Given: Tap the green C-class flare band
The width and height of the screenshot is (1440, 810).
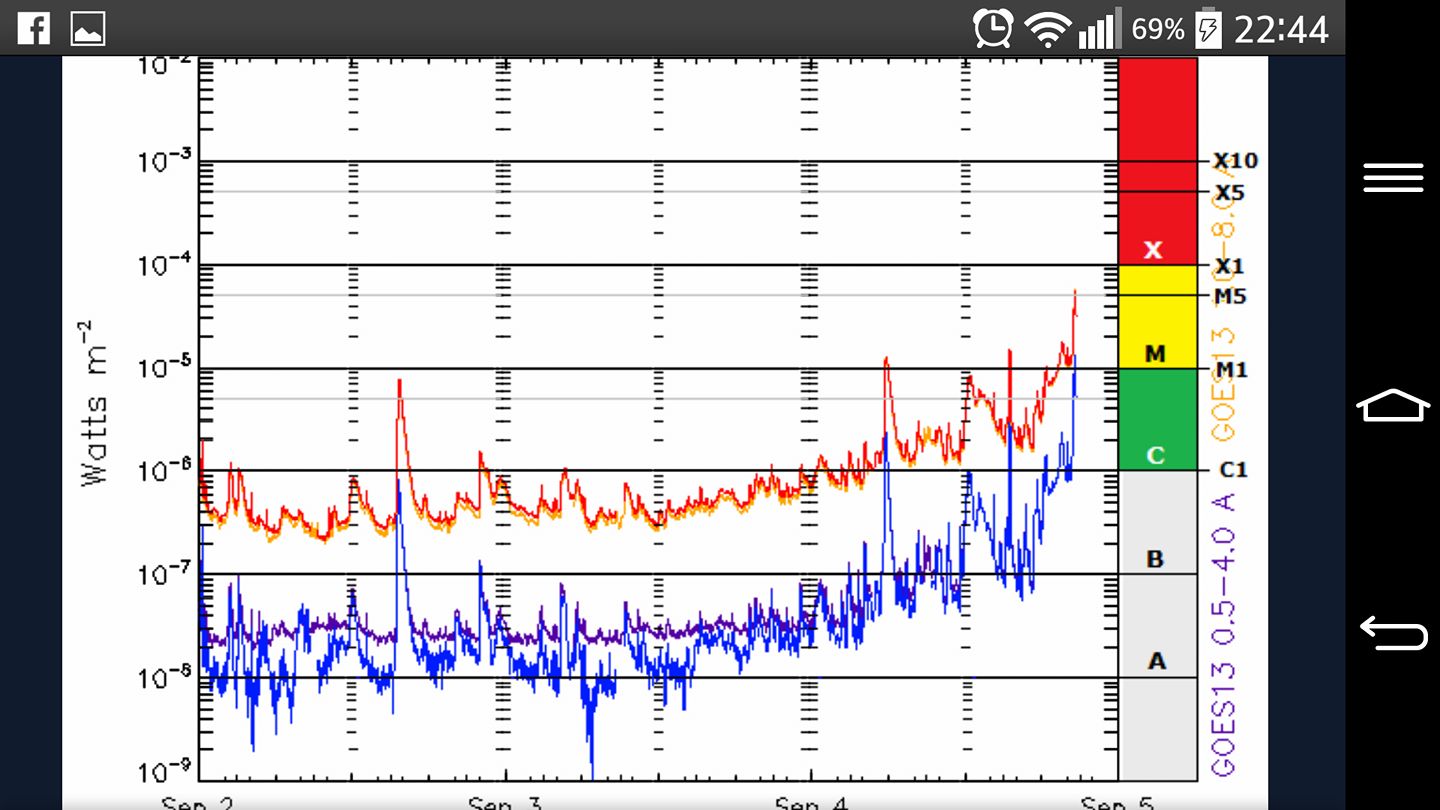Looking at the screenshot, I should 1157,420.
